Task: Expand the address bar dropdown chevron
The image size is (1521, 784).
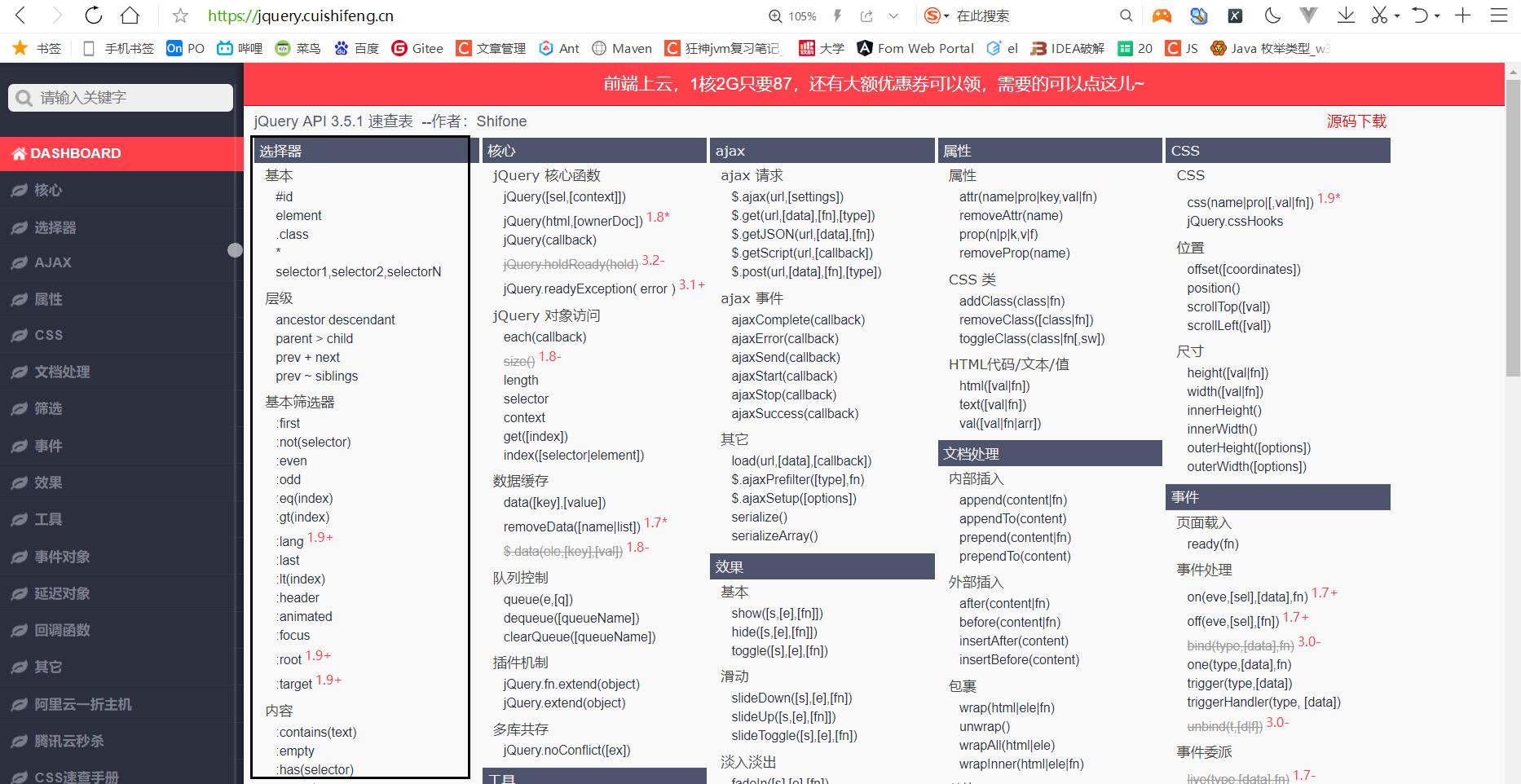Action: (893, 16)
